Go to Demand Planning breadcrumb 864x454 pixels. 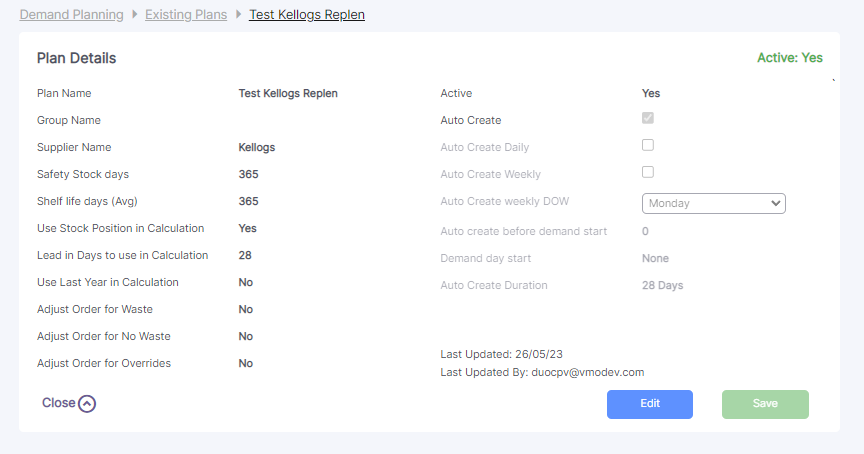(72, 15)
